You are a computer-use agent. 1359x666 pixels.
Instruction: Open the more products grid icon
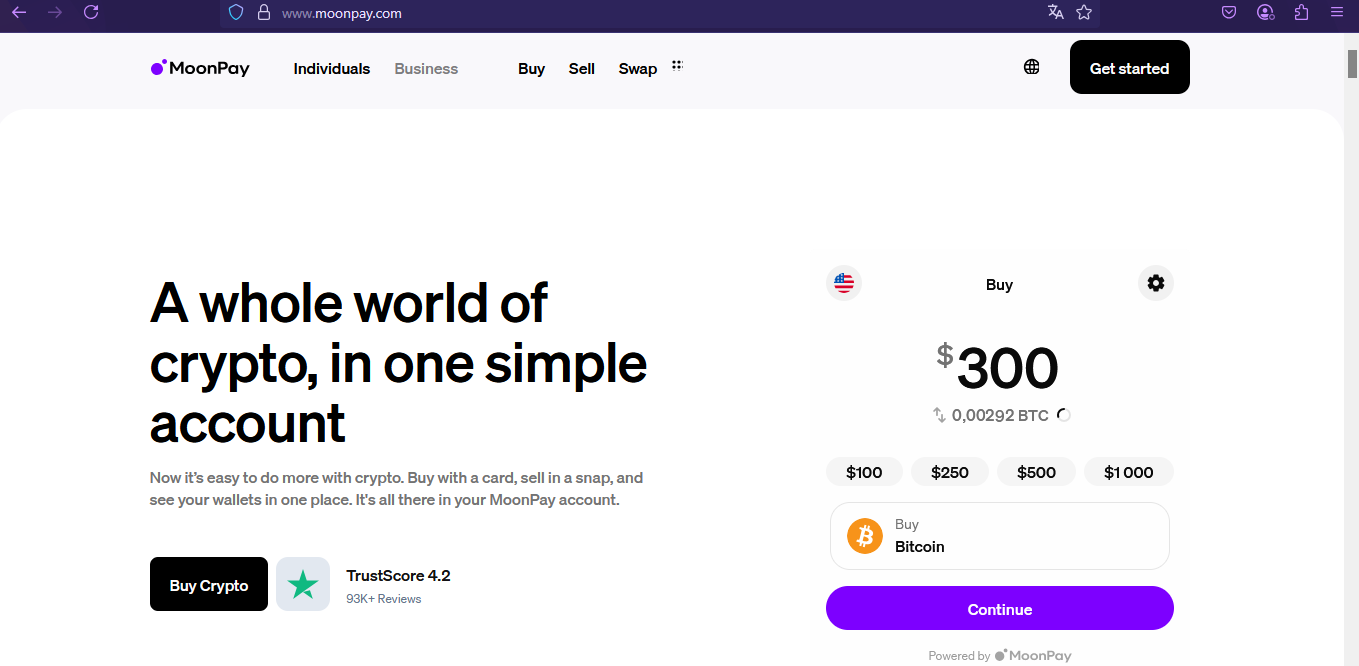[677, 65]
